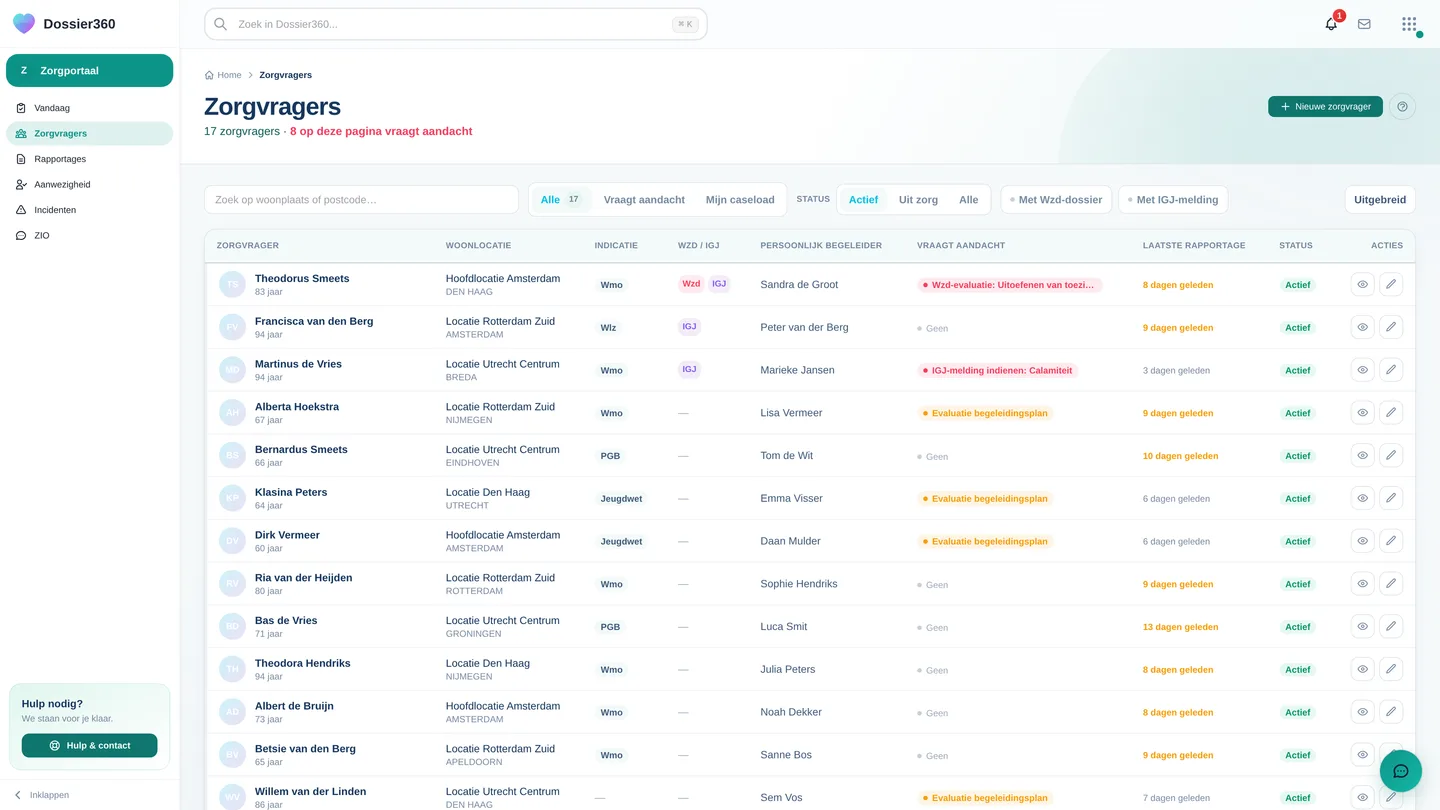Open the apps grid menu

pyautogui.click(x=1409, y=24)
